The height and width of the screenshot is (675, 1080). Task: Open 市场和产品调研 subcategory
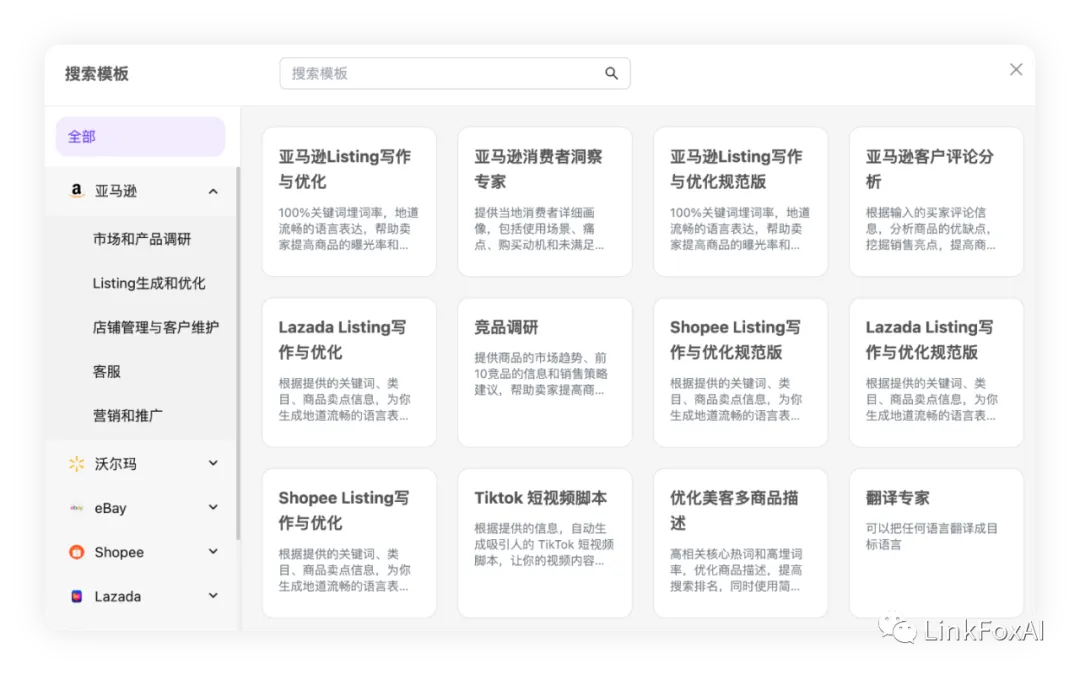142,239
